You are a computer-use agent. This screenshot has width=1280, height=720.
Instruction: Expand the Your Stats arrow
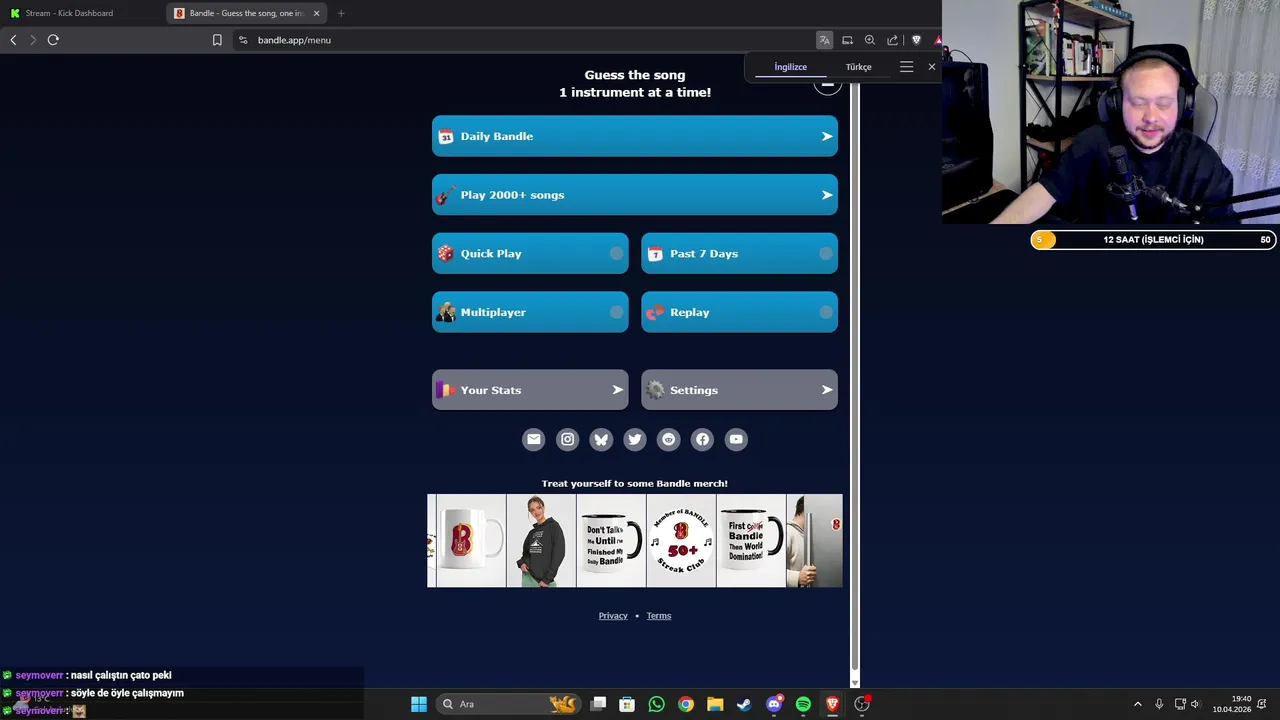[x=618, y=390]
